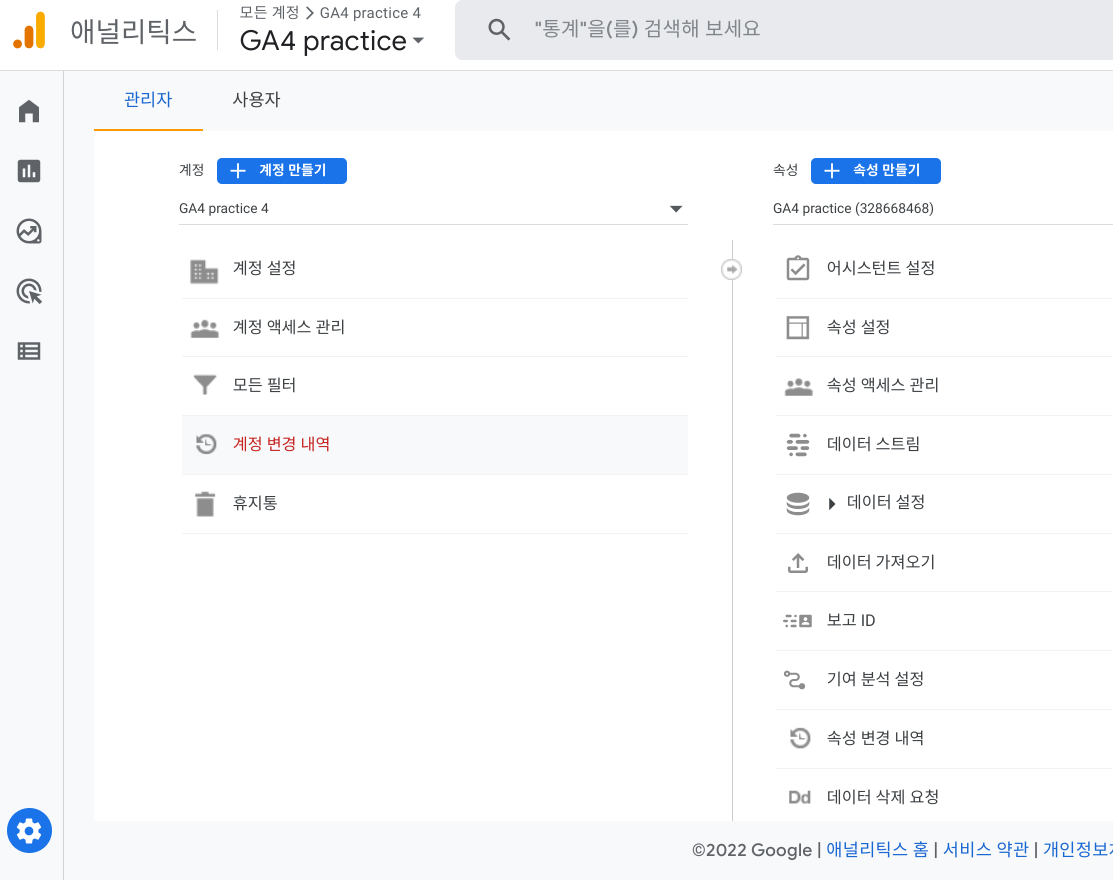Switch to the 사용자 tab
This screenshot has height=880, width=1113.
click(256, 100)
